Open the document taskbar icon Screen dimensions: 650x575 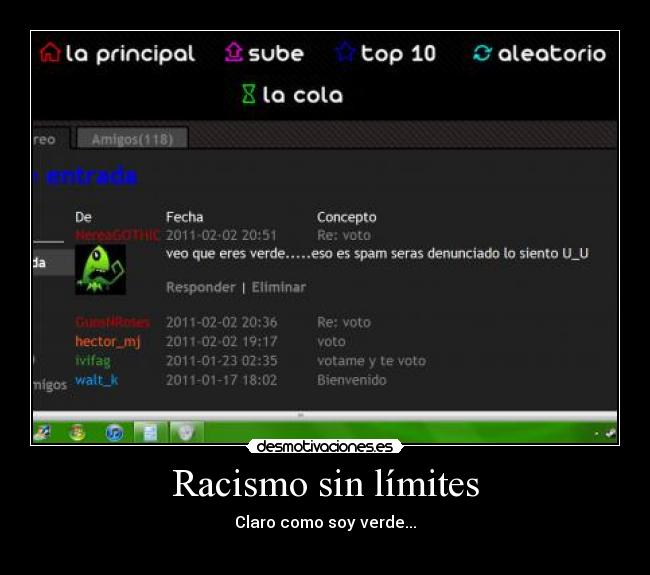coord(150,433)
